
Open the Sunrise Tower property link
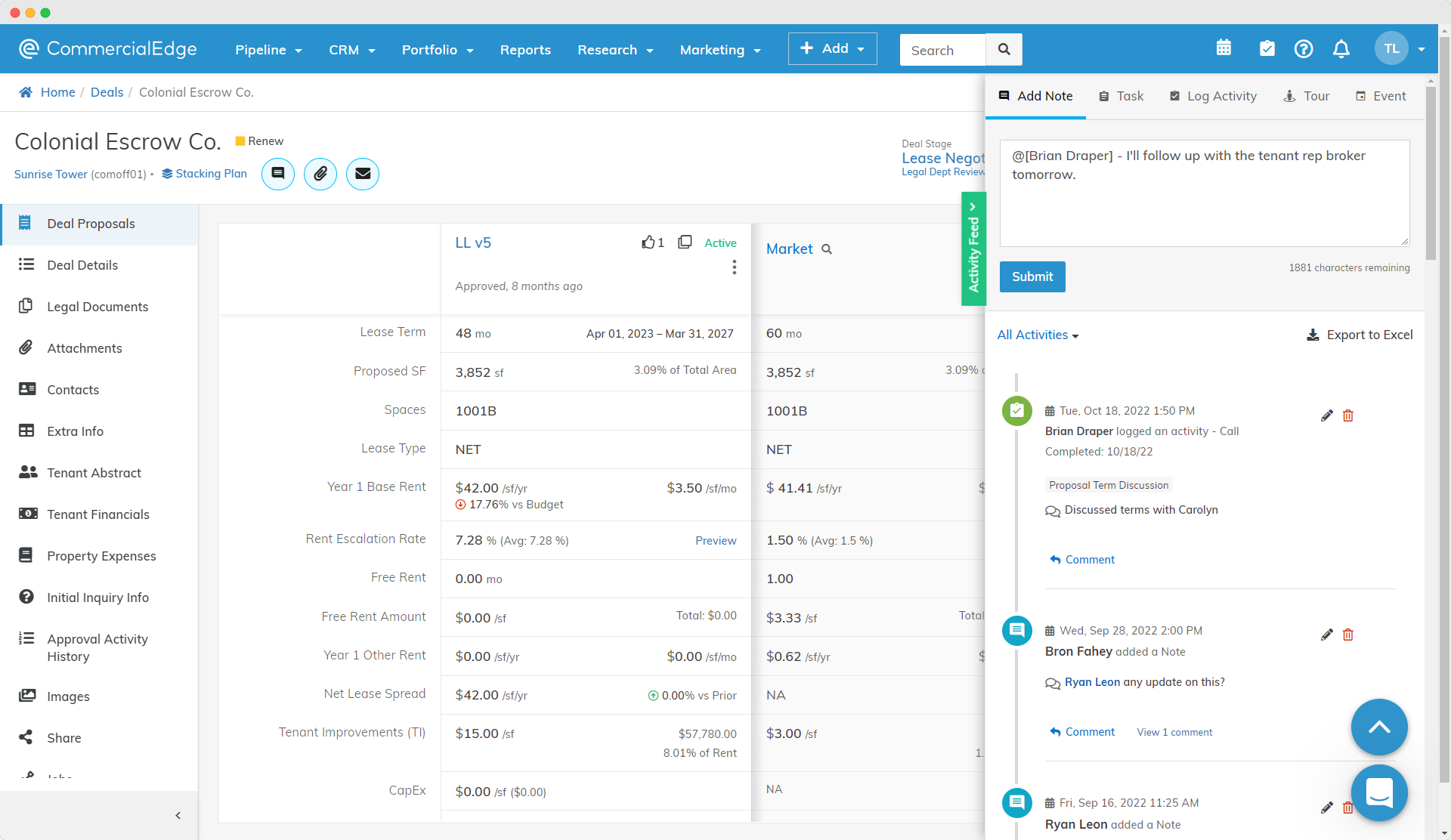click(x=51, y=174)
